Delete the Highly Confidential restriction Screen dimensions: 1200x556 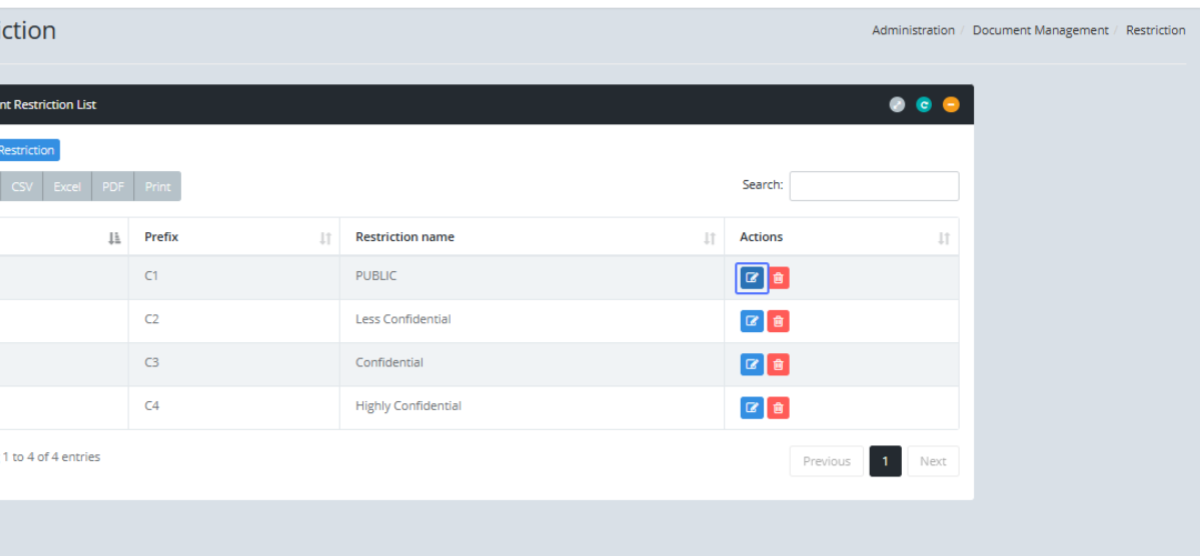coord(779,408)
